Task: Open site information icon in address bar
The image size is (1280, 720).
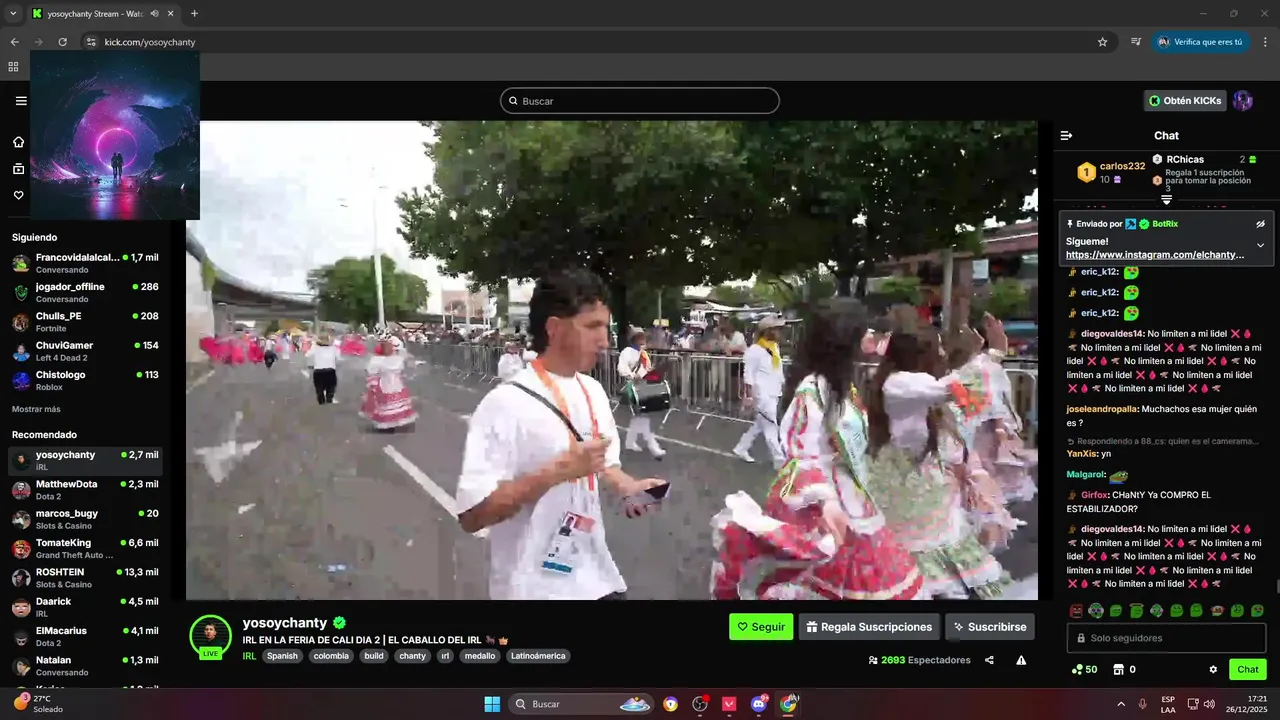Action: click(90, 42)
